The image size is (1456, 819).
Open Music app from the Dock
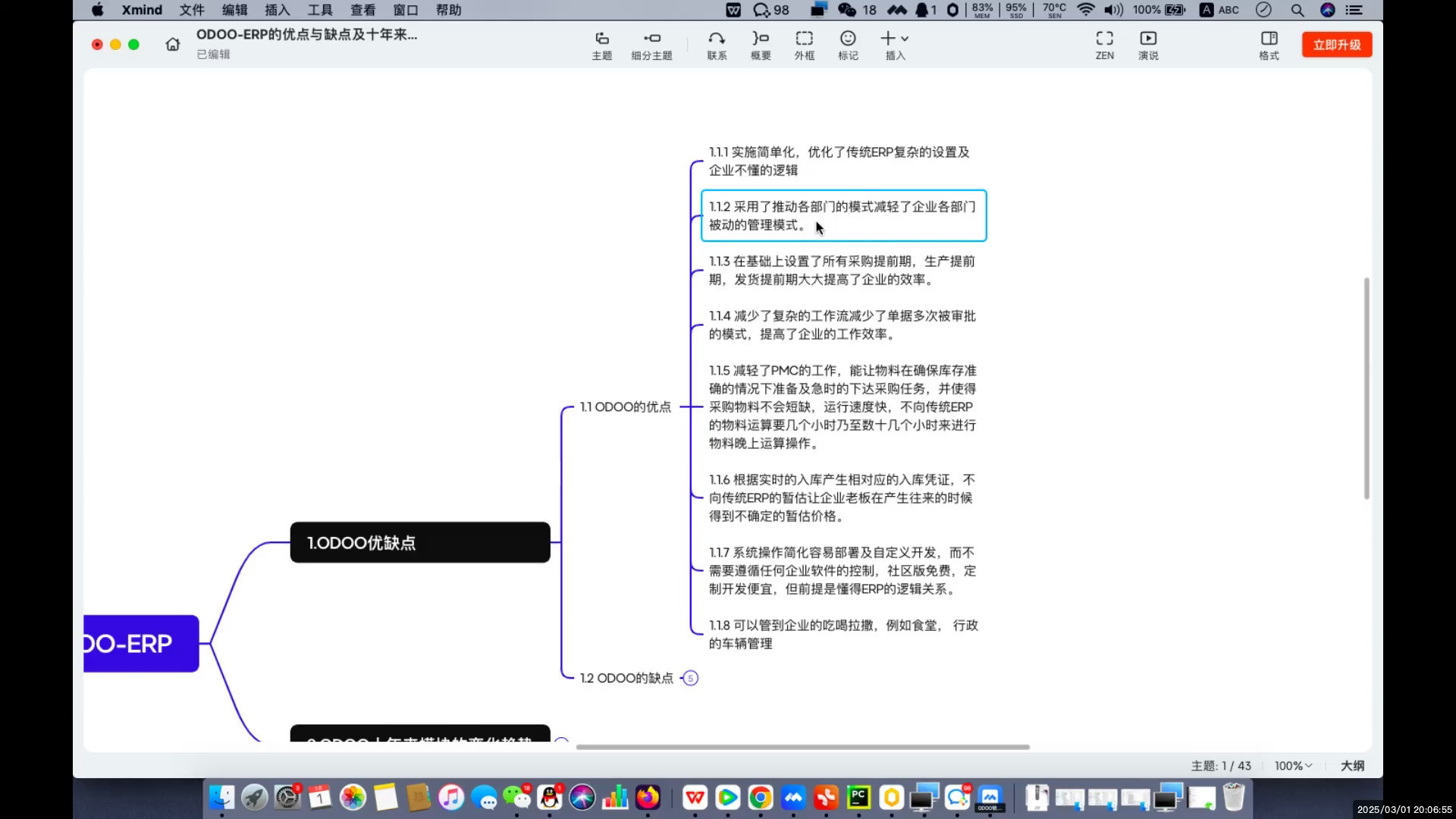pyautogui.click(x=451, y=797)
